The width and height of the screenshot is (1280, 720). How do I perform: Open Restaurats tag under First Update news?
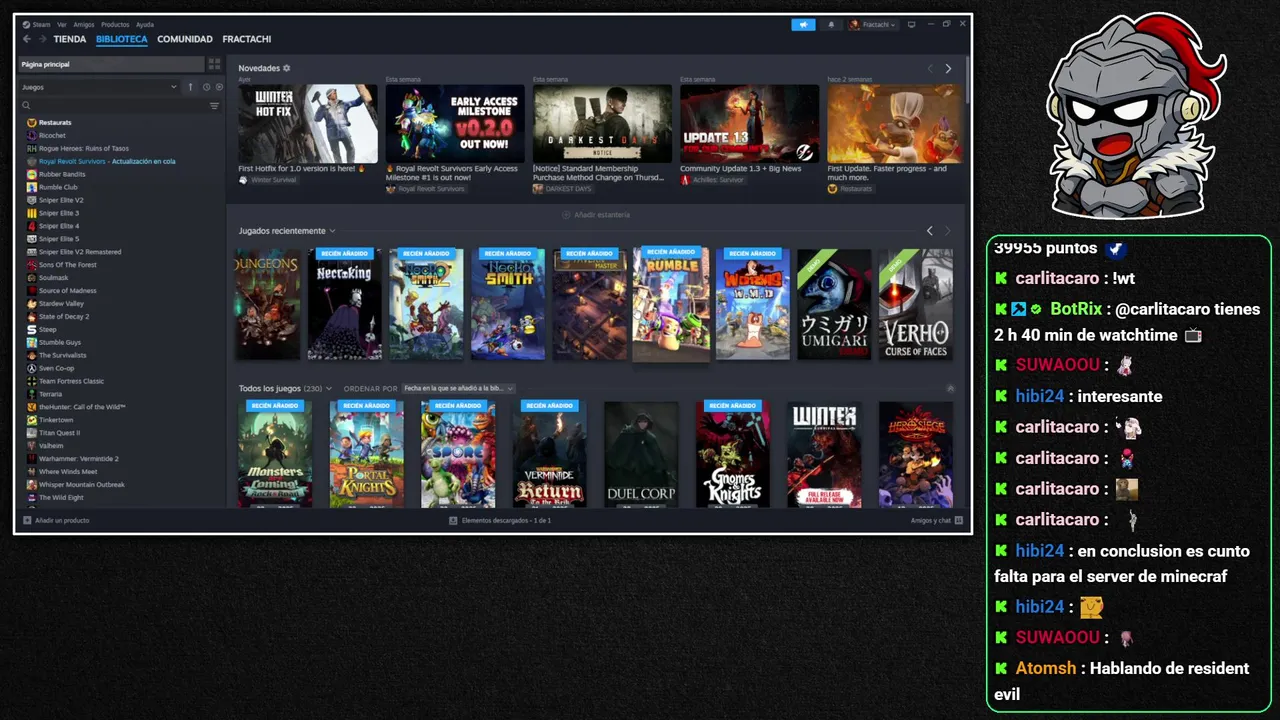click(850, 188)
